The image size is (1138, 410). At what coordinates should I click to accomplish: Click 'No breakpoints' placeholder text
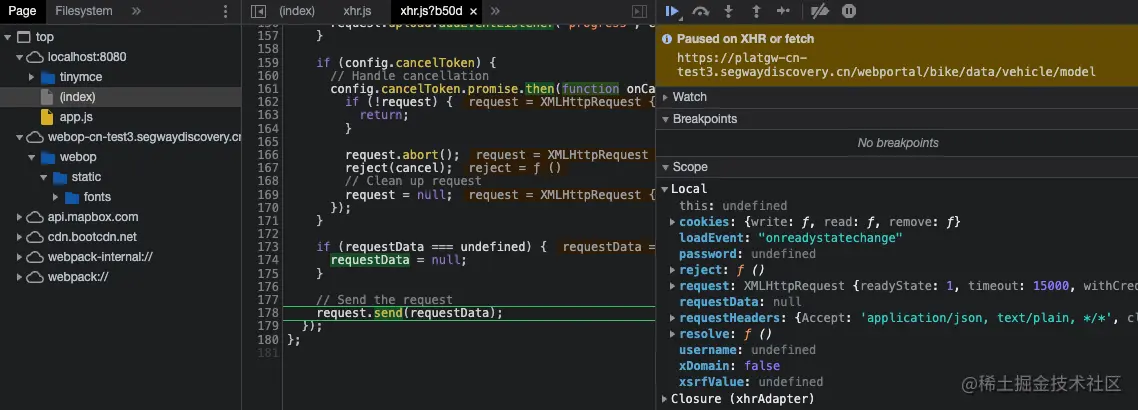898,143
